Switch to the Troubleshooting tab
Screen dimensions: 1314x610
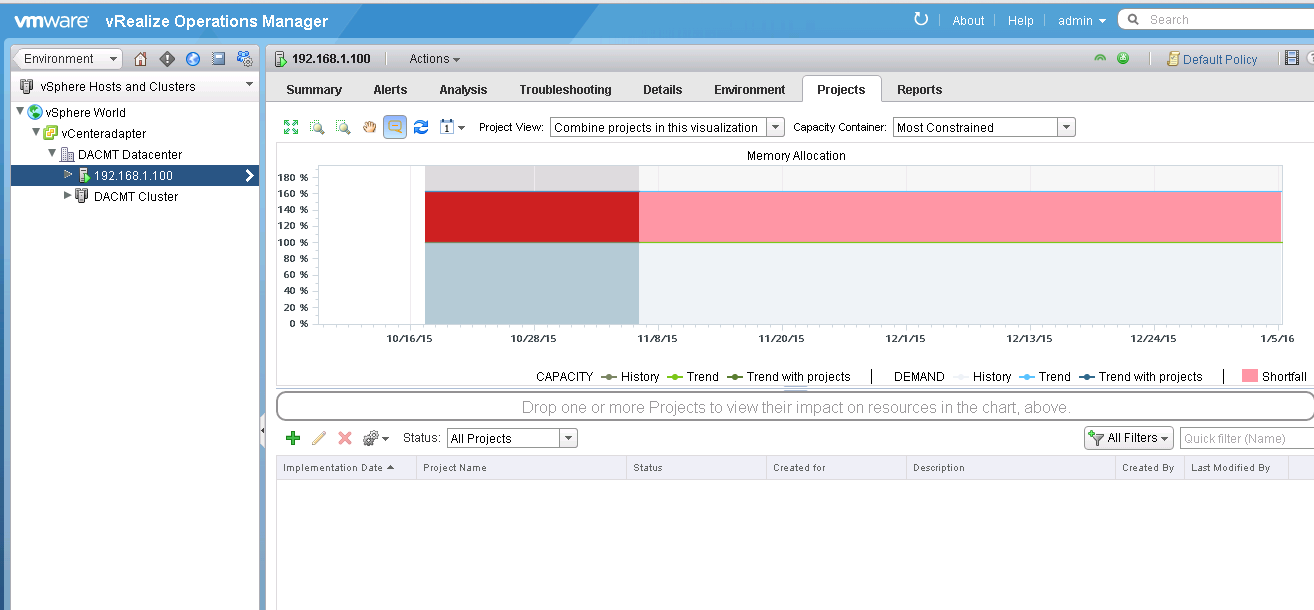pos(565,89)
